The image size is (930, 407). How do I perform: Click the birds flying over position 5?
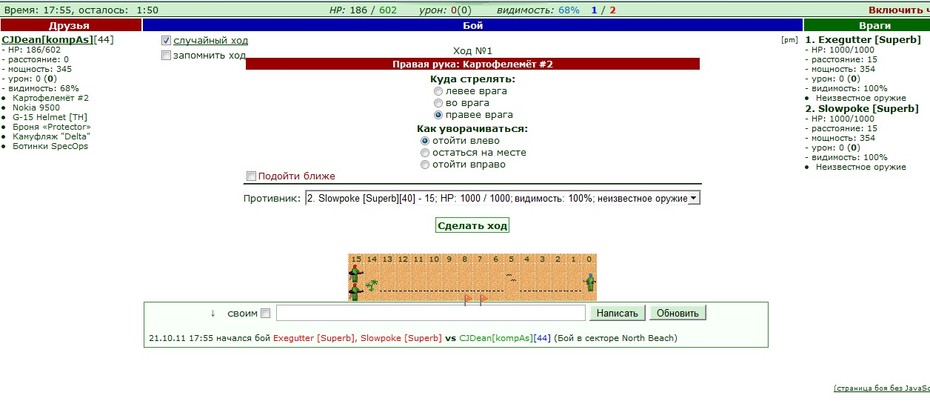click(x=509, y=277)
